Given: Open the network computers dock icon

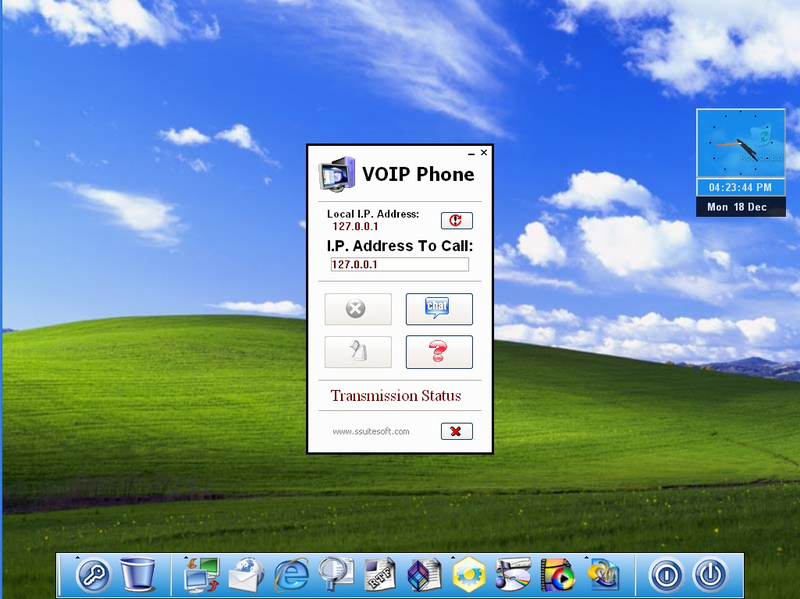Looking at the screenshot, I should [x=203, y=575].
